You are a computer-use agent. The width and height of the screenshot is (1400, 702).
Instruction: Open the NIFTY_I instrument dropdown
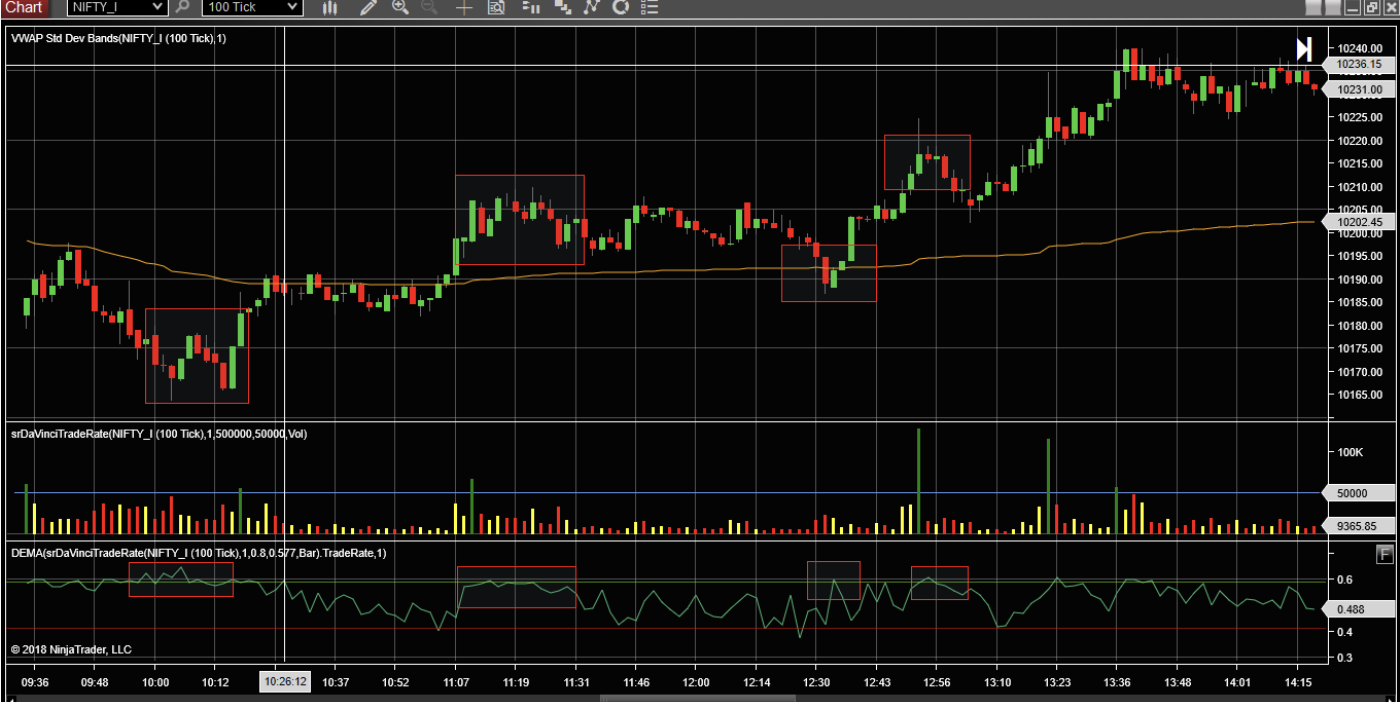(116, 7)
